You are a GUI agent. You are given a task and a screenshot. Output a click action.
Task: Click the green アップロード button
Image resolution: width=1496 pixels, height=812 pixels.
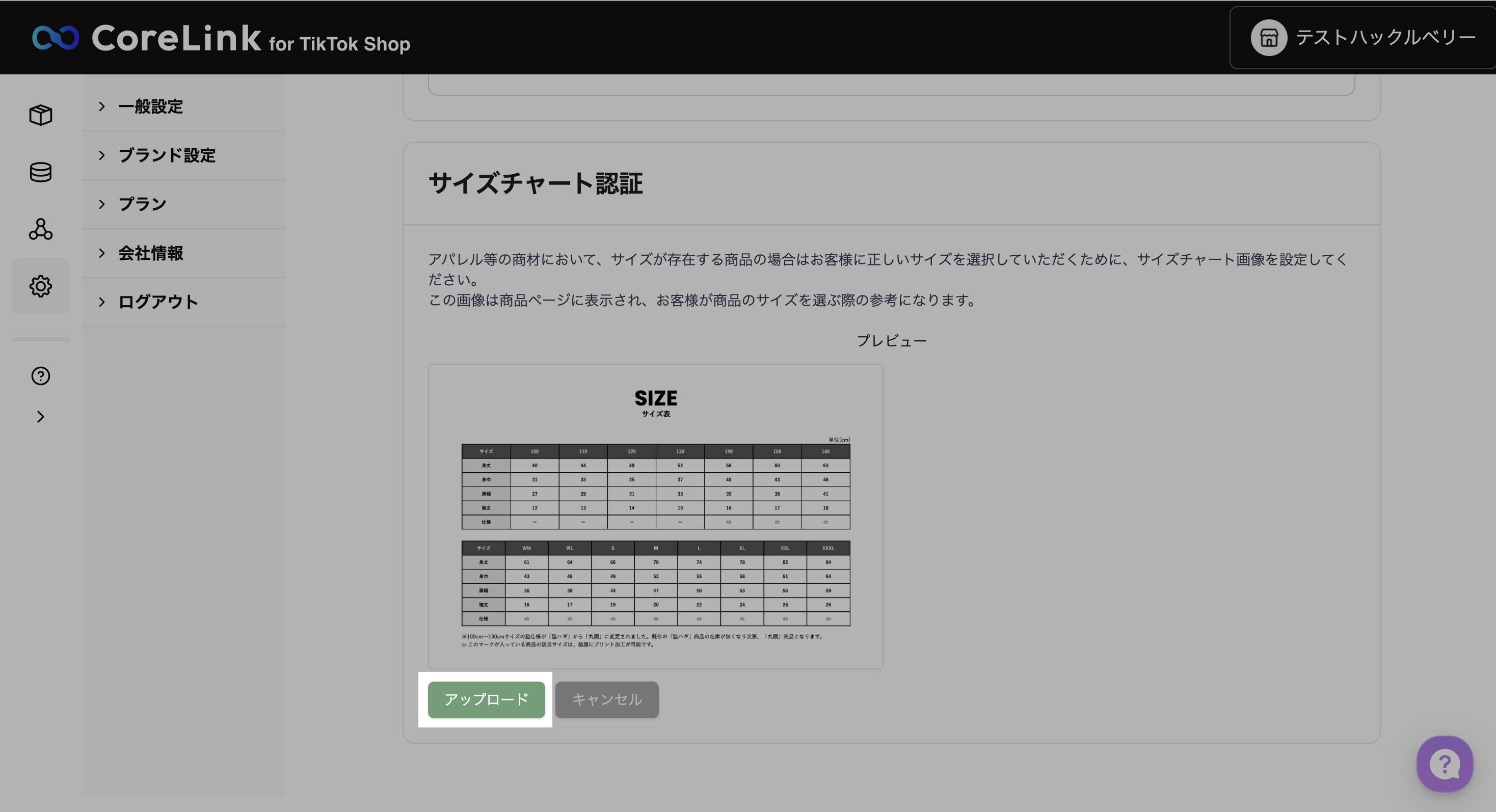click(x=486, y=699)
